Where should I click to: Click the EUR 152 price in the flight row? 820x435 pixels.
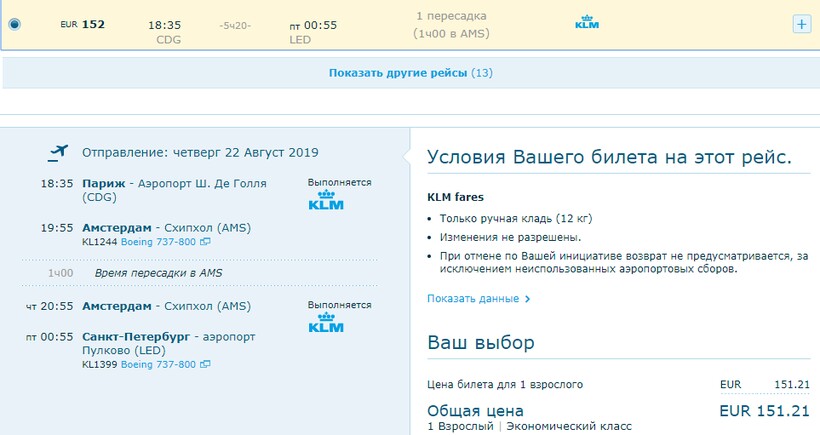coord(84,24)
